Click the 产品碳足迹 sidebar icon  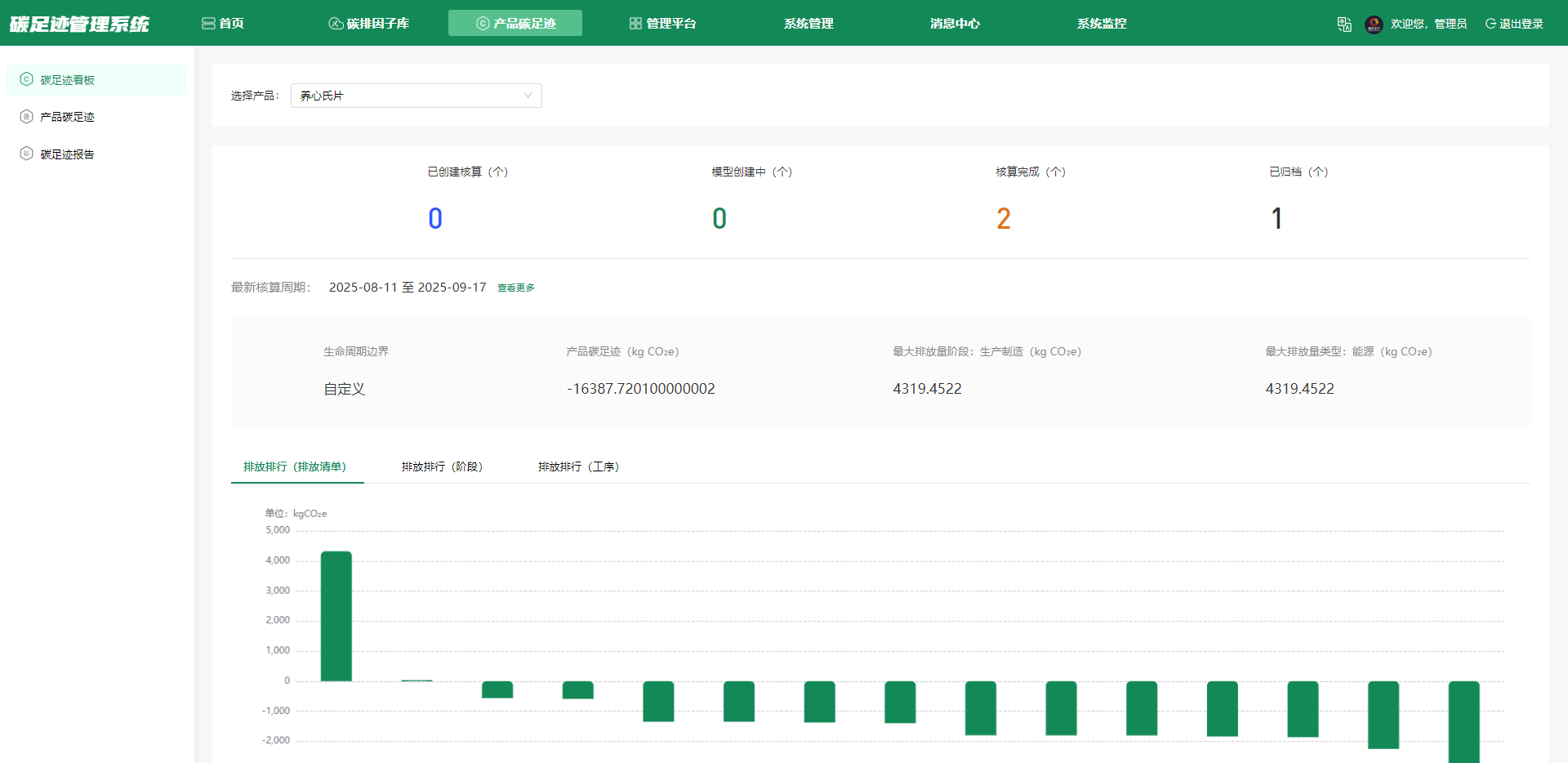pos(26,117)
